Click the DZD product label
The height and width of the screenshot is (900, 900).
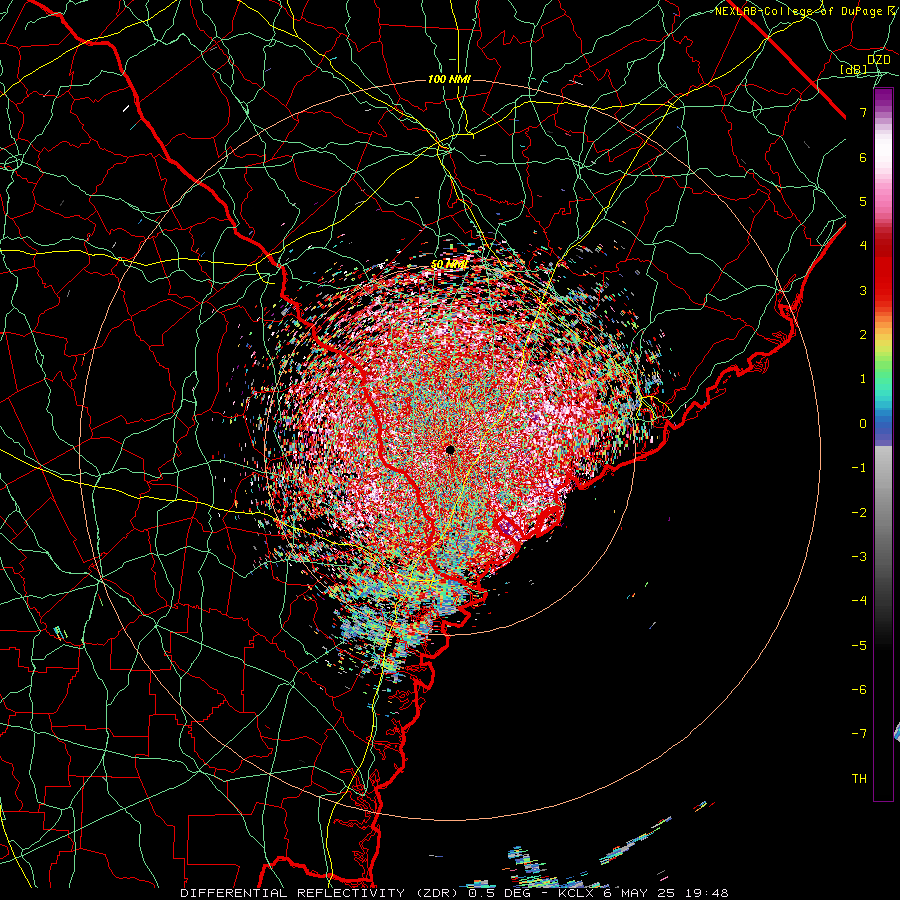pyautogui.click(x=878, y=60)
